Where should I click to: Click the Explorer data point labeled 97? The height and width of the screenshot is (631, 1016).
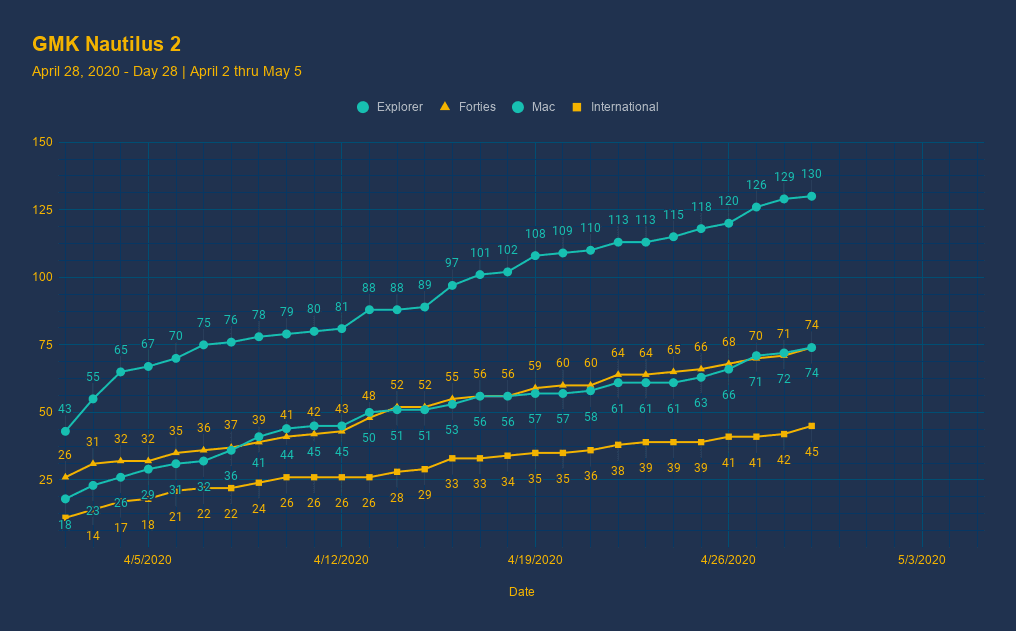pyautogui.click(x=452, y=285)
